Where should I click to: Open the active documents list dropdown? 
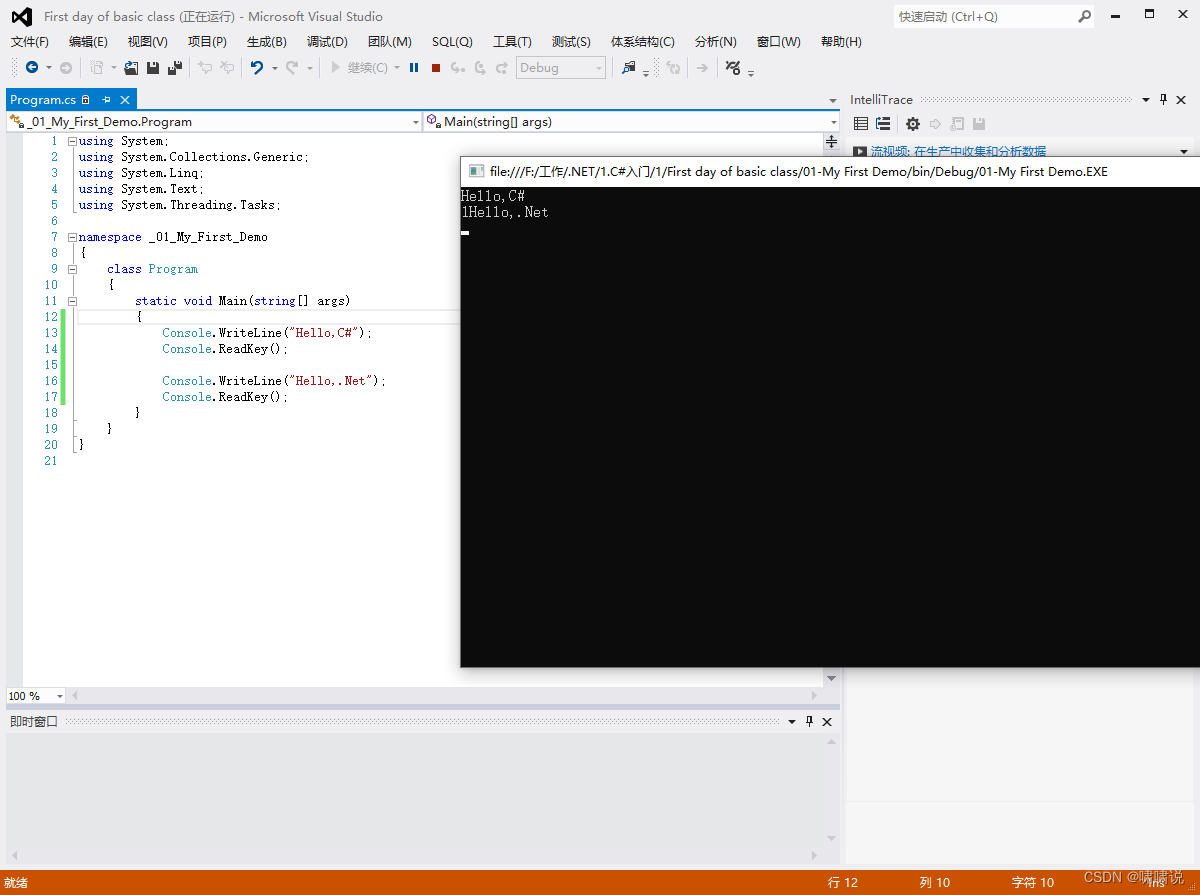click(833, 101)
